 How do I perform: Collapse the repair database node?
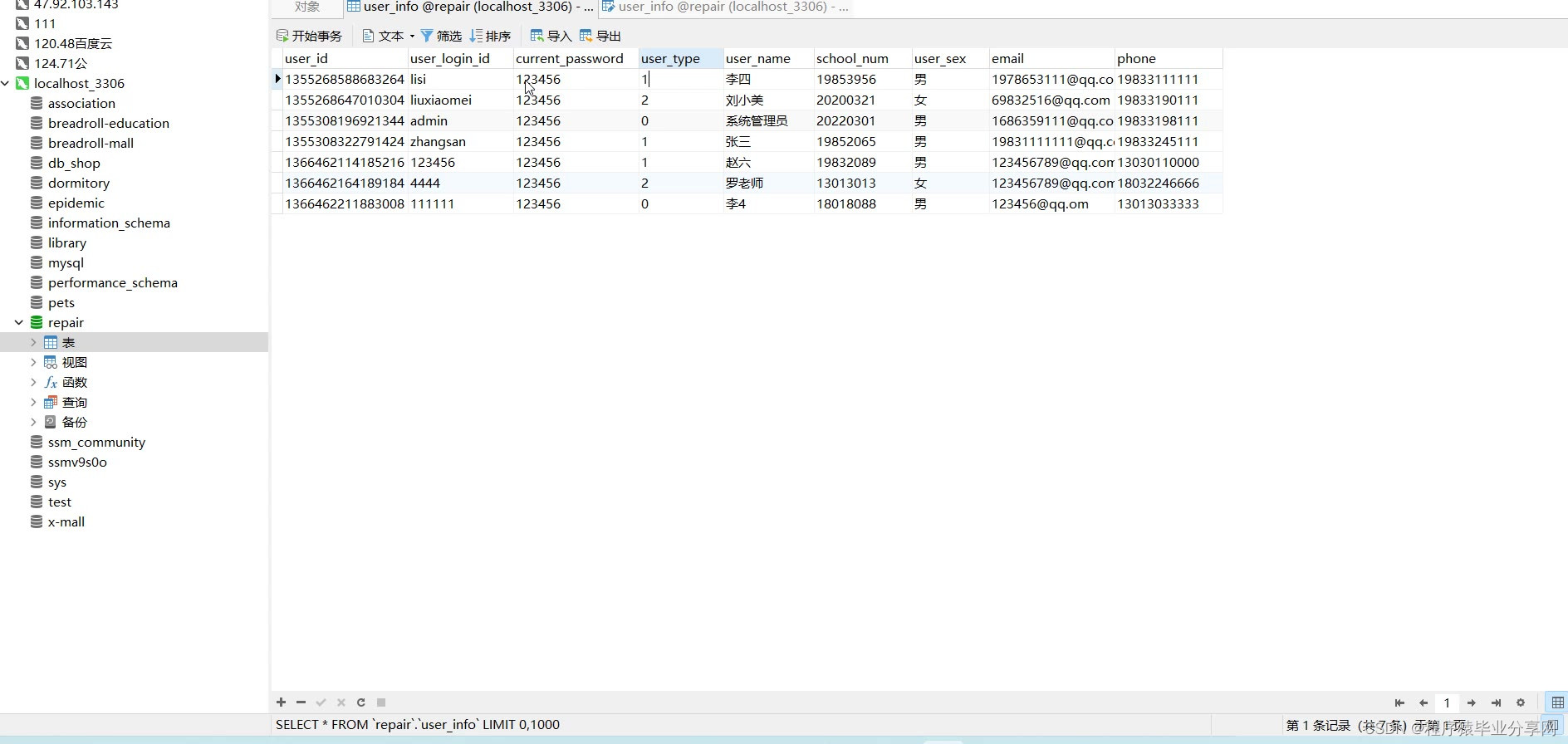click(x=19, y=322)
